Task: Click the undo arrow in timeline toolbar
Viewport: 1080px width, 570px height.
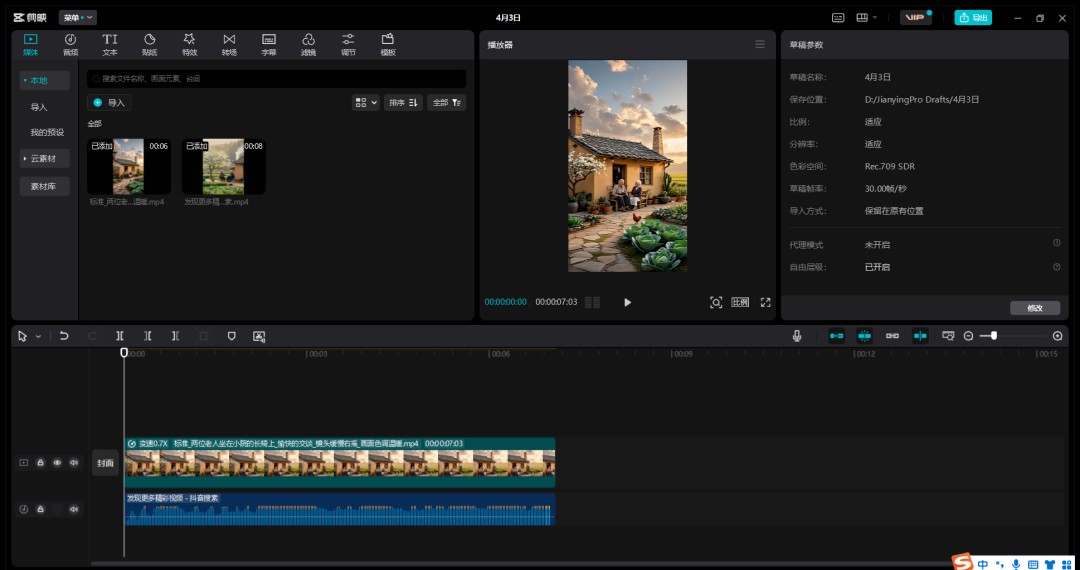Action: [x=64, y=336]
